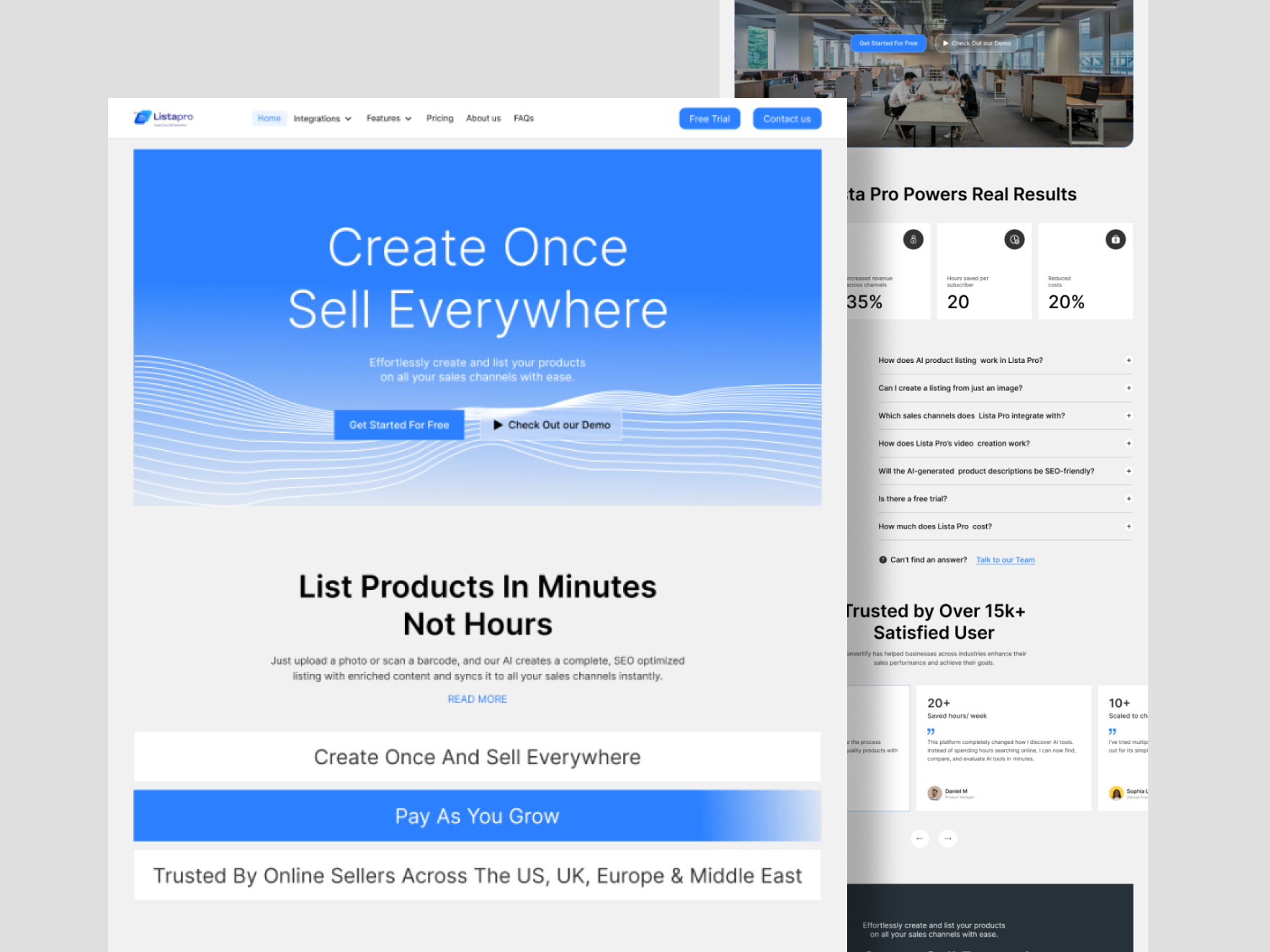Open the Talk to our Team link
1270x952 pixels.
coord(1005,560)
